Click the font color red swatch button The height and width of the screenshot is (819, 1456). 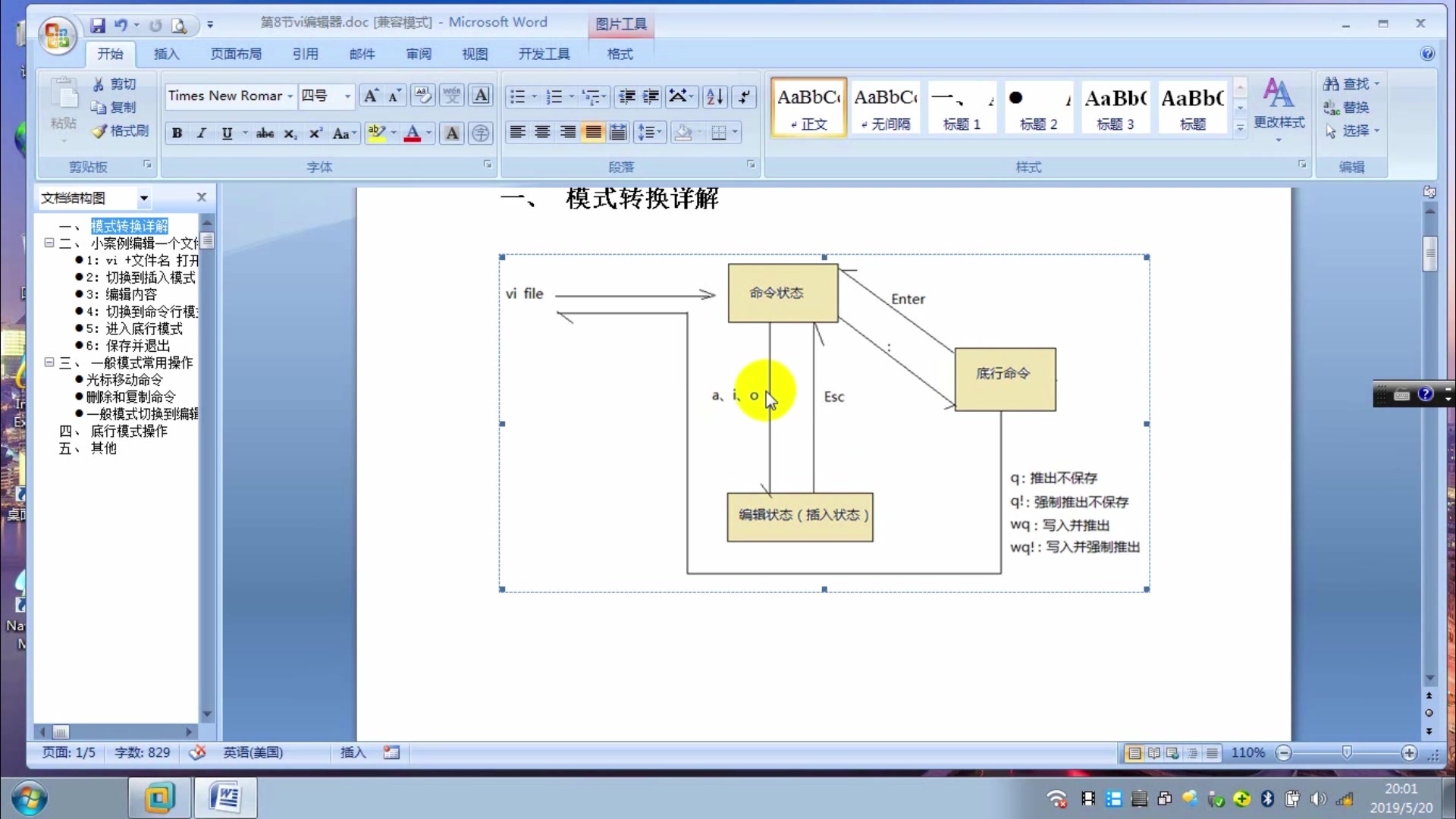413,133
